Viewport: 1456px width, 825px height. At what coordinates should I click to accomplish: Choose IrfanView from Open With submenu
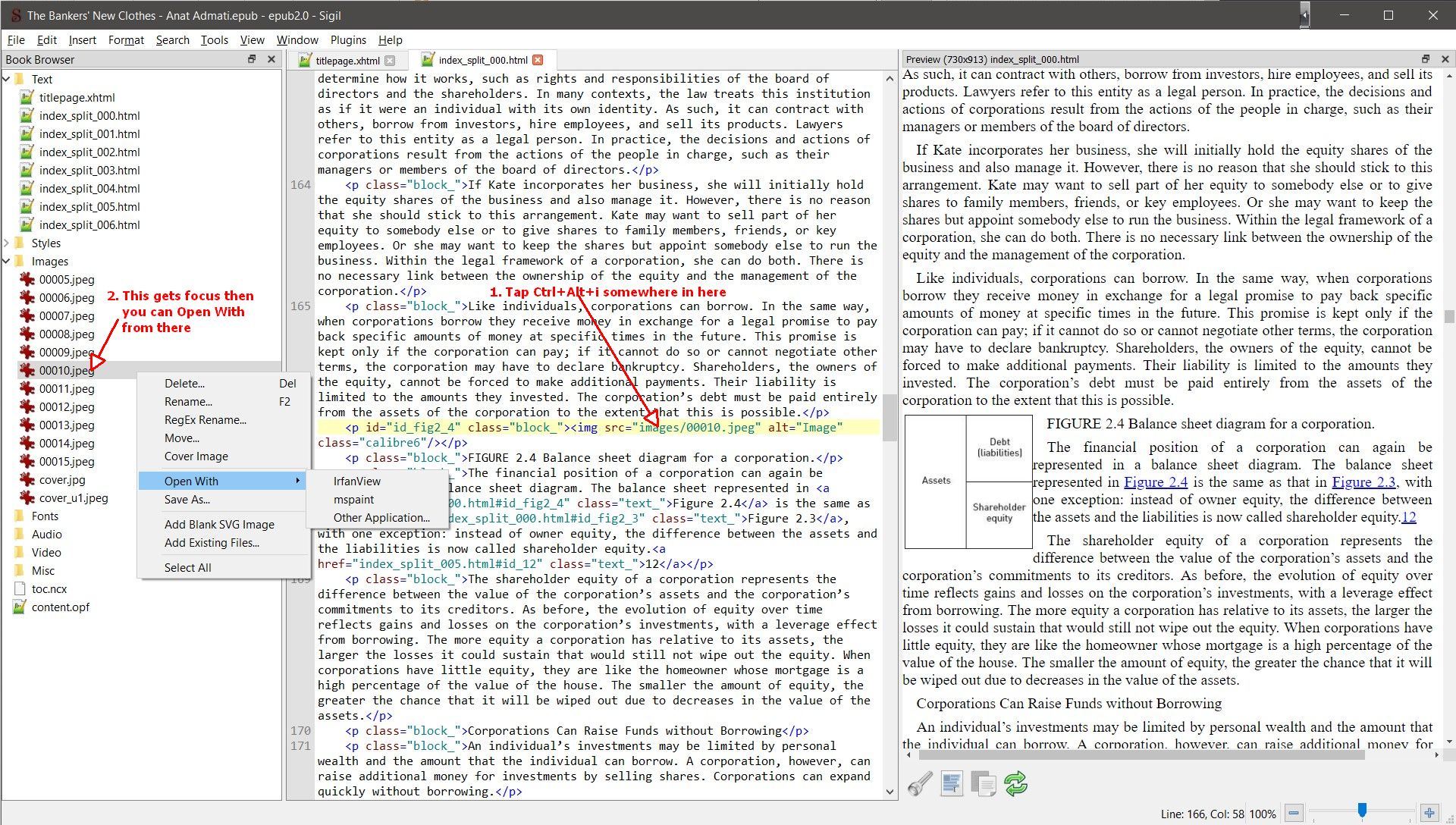click(x=357, y=481)
